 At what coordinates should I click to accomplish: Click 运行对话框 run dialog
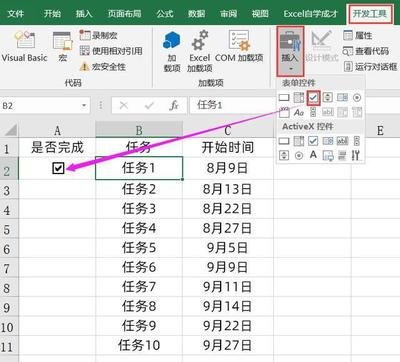pos(370,67)
